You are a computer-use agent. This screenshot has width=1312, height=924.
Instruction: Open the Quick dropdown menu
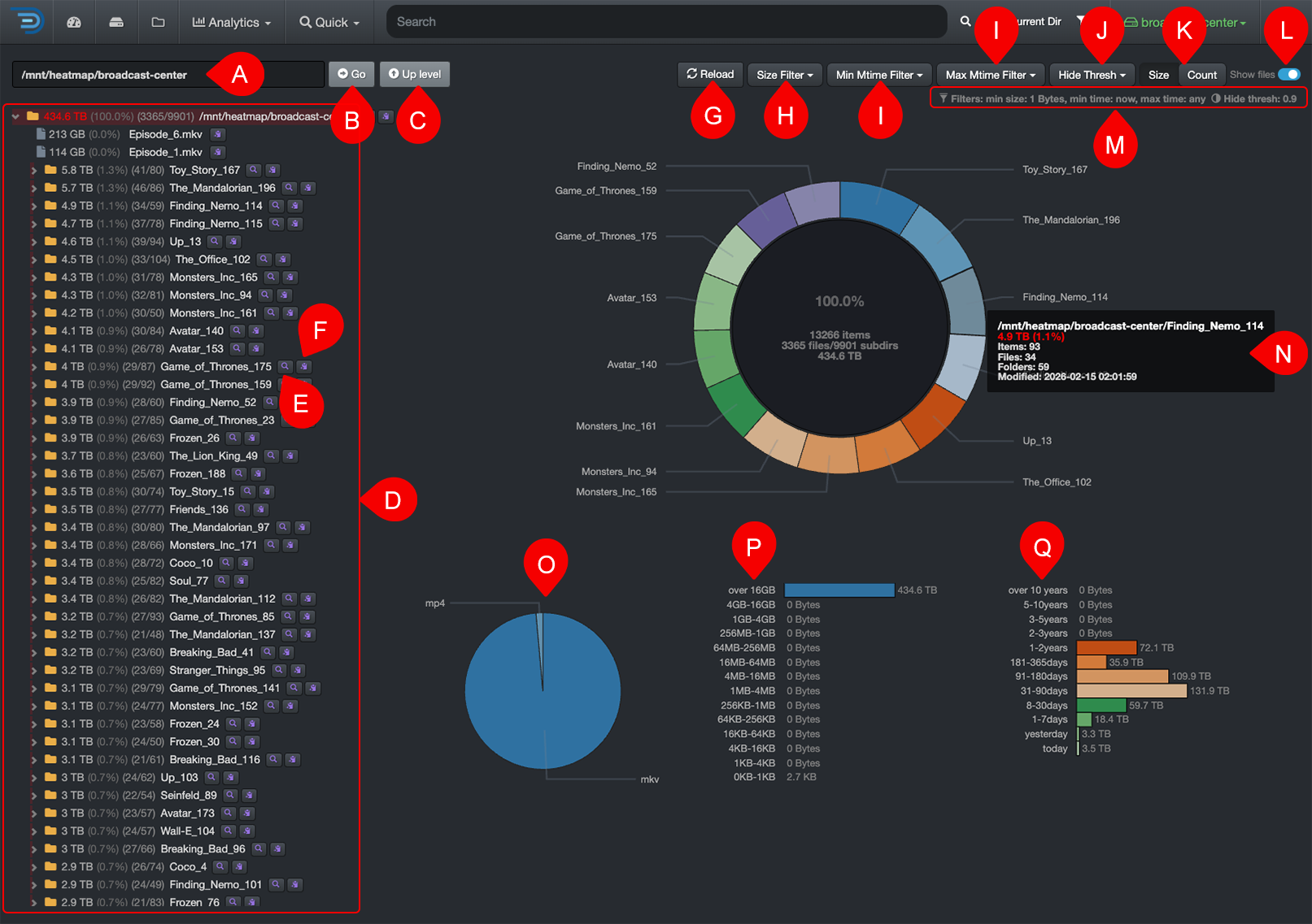329,22
